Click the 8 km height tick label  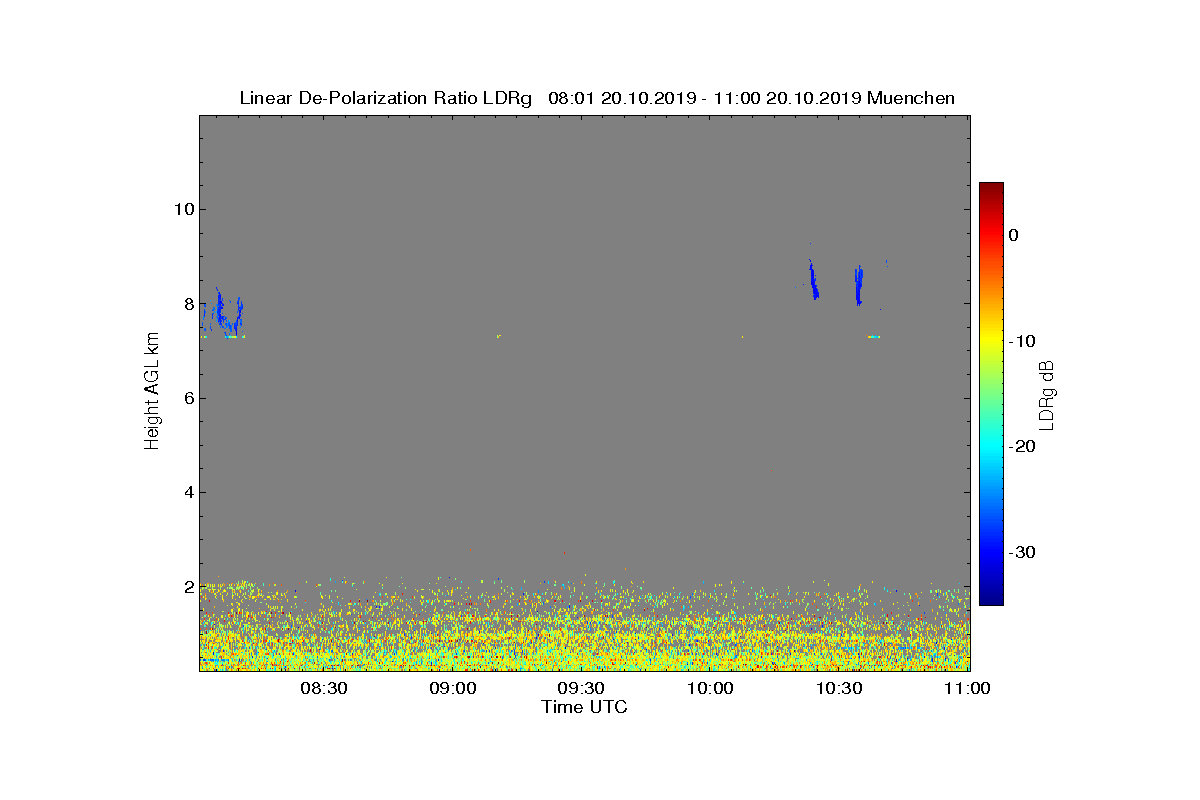coord(187,303)
